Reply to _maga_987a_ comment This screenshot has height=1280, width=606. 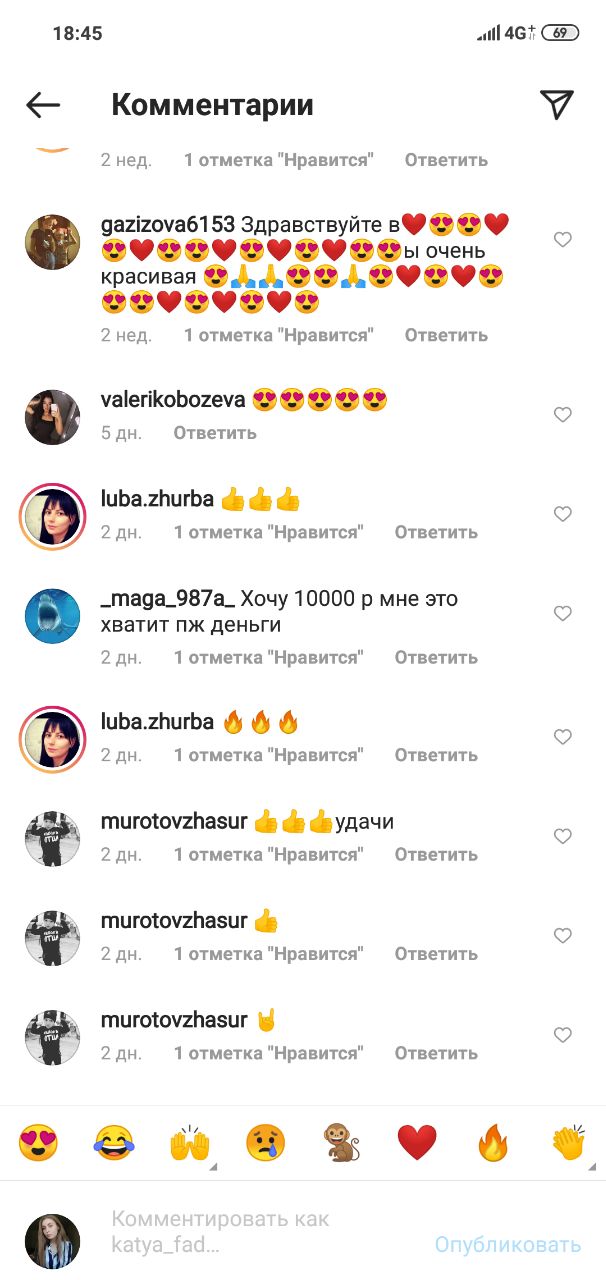pyautogui.click(x=436, y=657)
